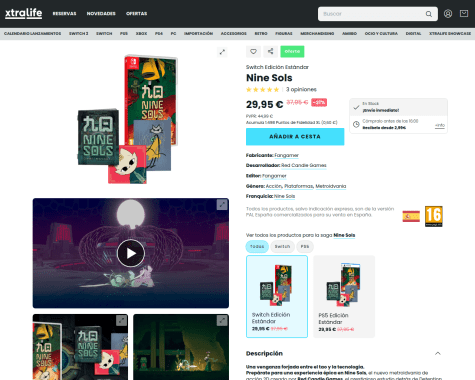Click the share icon
The width and height of the screenshot is (475, 380).
coord(270,51)
